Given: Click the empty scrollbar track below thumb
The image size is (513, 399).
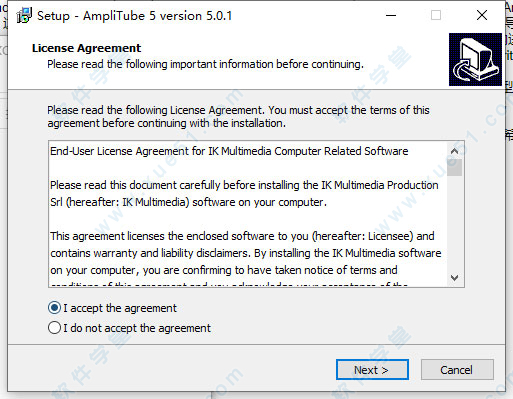Looking at the screenshot, I should (x=454, y=223).
